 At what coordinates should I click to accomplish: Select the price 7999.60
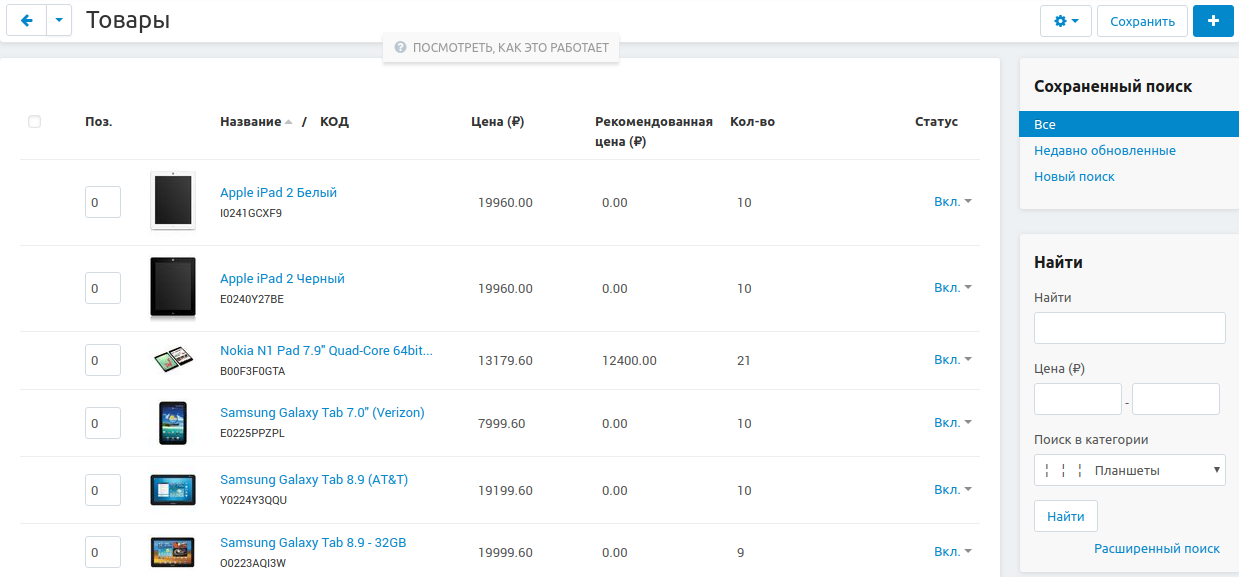(x=502, y=424)
